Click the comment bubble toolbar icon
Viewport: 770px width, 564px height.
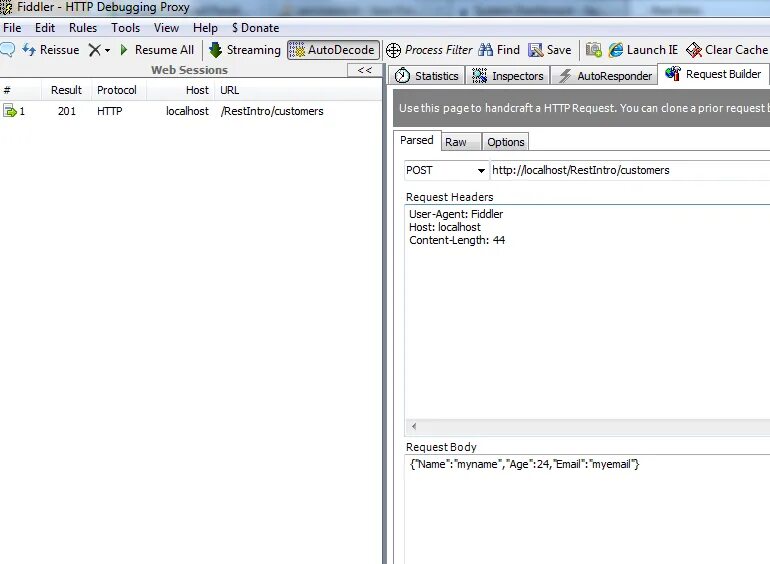click(7, 50)
